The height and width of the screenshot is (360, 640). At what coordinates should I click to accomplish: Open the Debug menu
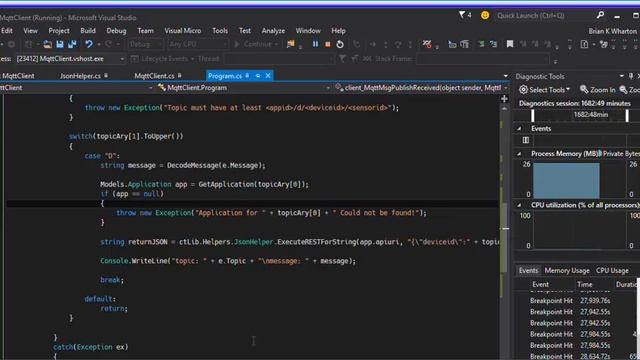point(116,31)
